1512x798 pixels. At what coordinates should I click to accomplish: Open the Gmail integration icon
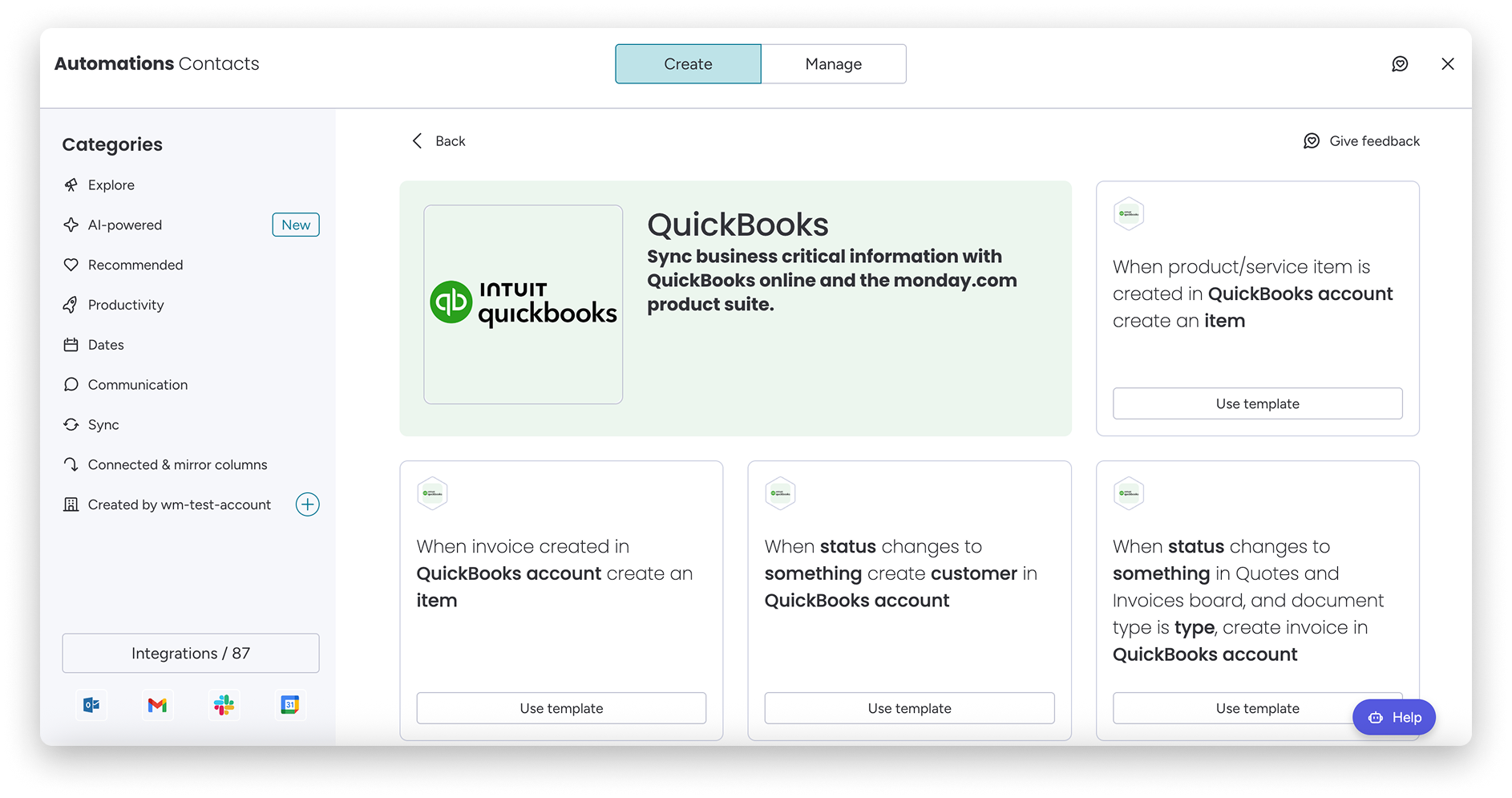157,705
